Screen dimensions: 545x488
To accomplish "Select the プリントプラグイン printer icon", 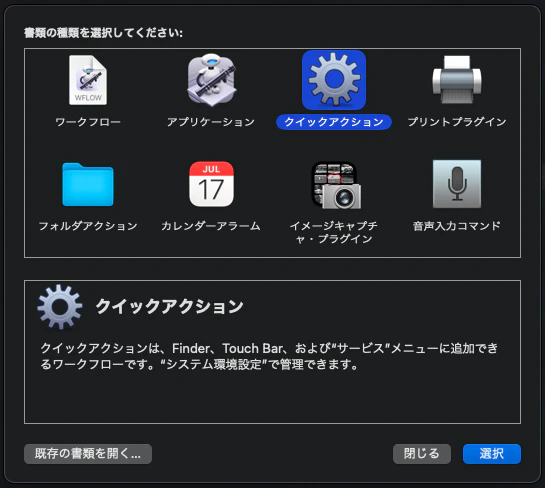I will [x=457, y=80].
